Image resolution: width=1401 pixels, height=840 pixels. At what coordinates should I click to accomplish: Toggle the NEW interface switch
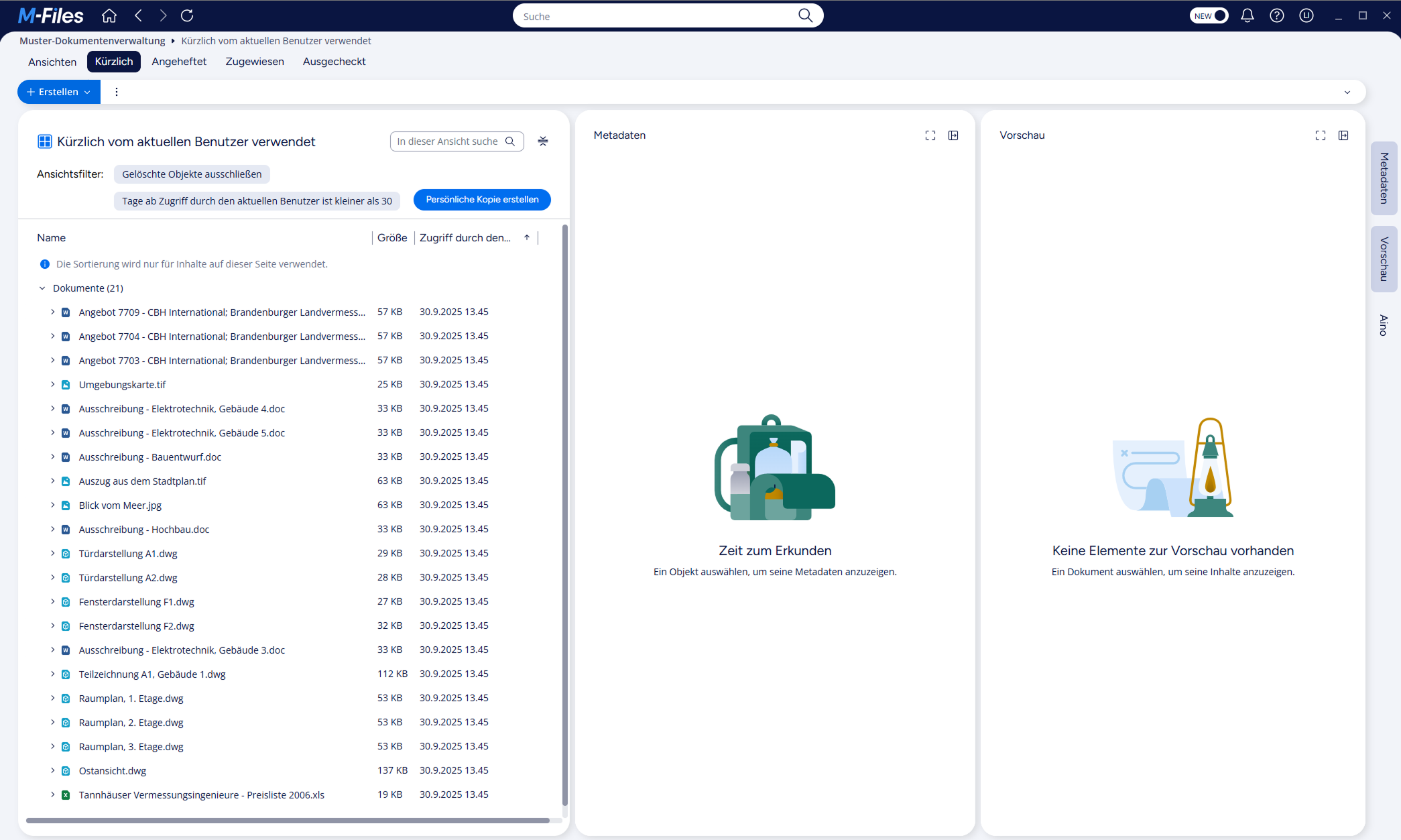coord(1209,15)
